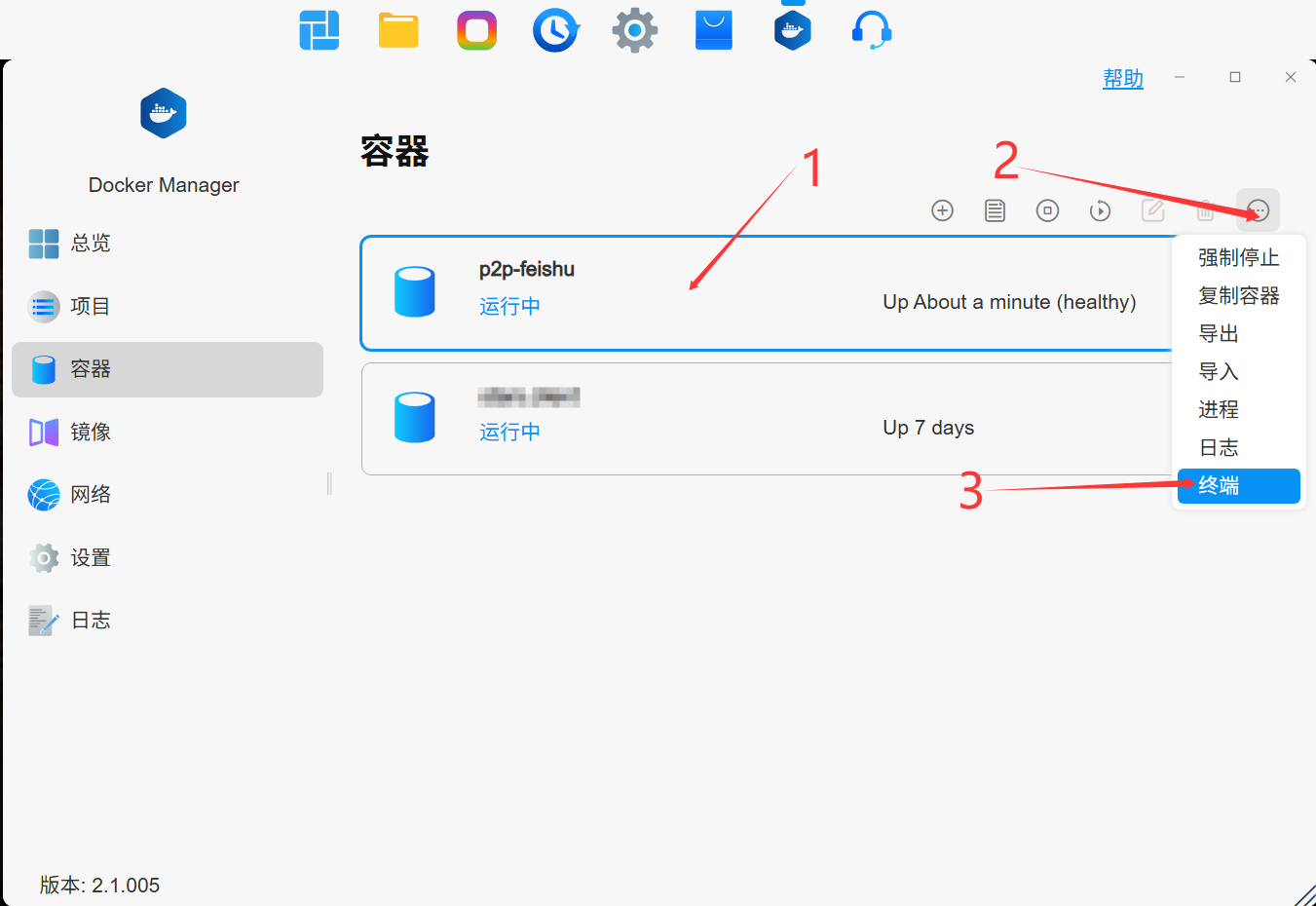Click the Up 7 days status text
The image size is (1316, 906).
point(928,428)
